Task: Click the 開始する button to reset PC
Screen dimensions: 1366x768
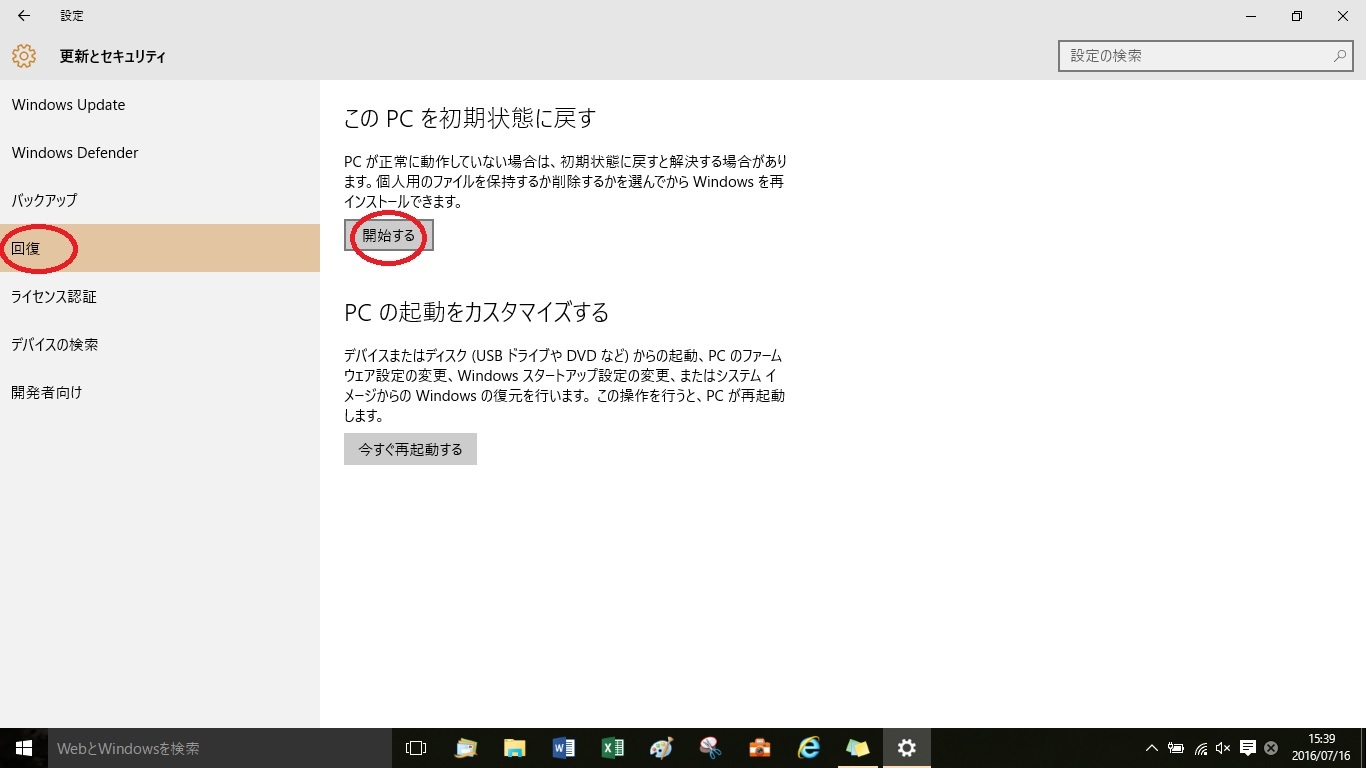Action: 389,236
